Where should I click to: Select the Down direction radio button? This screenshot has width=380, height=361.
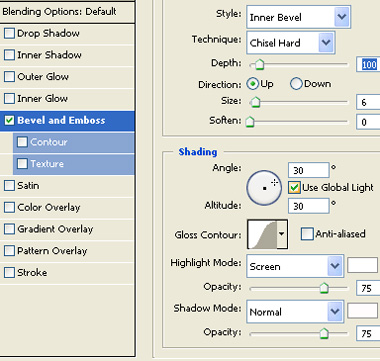(296, 84)
